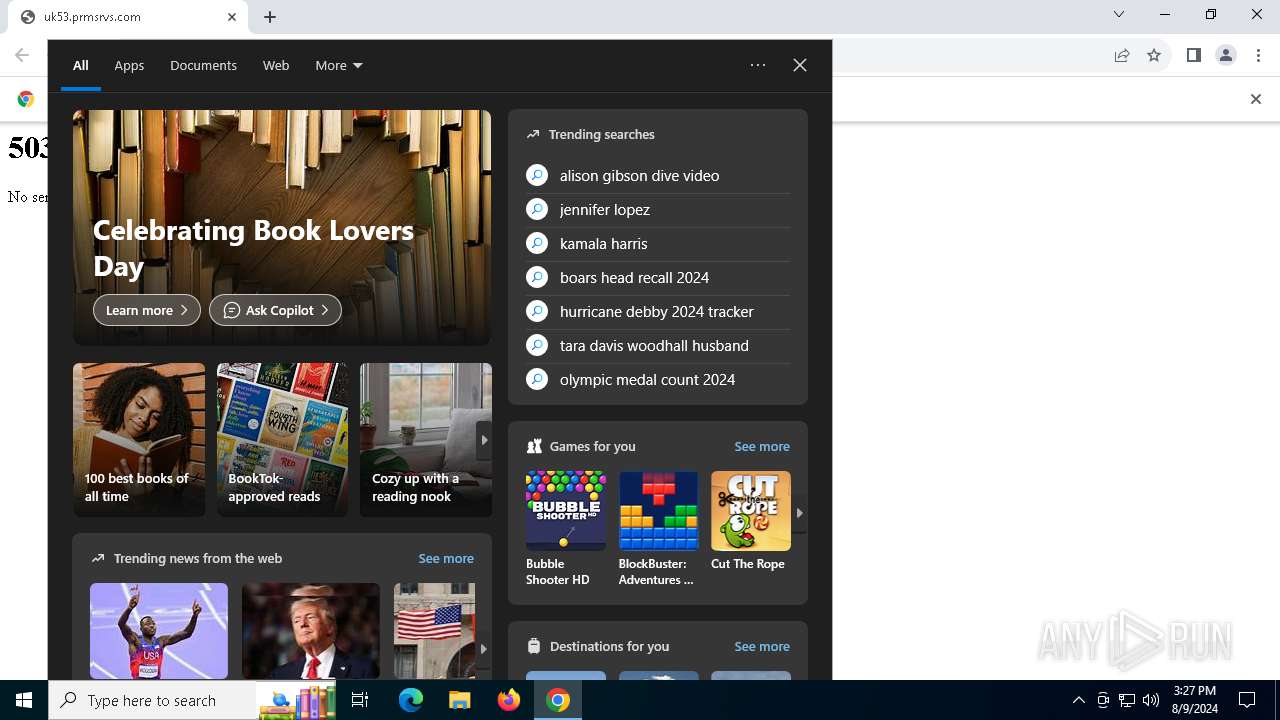Open the 100 best books of all time card
The width and height of the screenshot is (1280, 720).
pyautogui.click(x=139, y=440)
